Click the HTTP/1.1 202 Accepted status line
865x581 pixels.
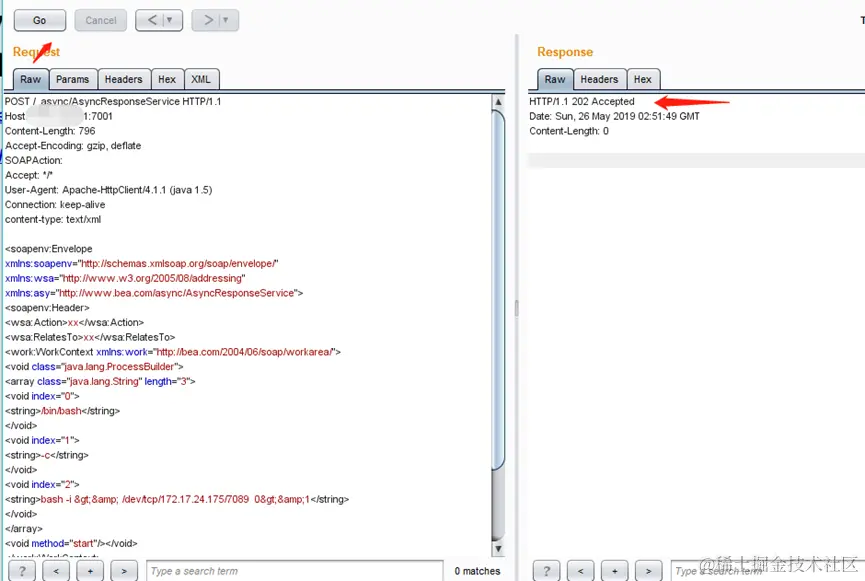[x=582, y=102]
